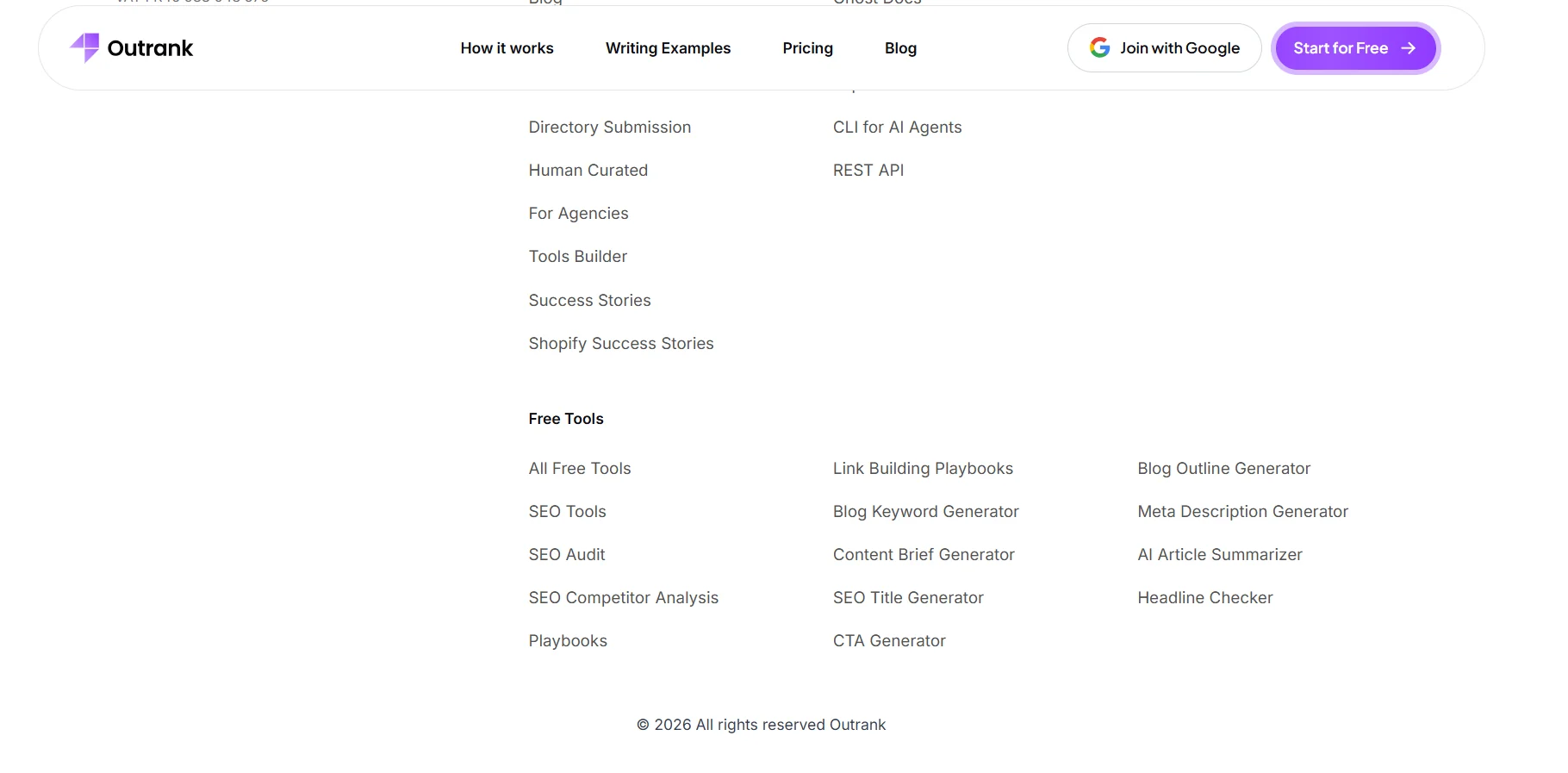Click the Google G icon

pos(1099,48)
